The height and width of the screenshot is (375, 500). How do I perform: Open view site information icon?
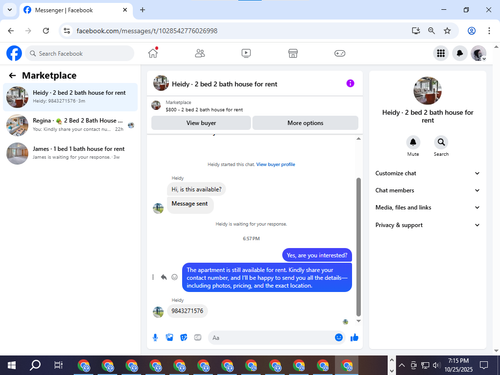click(67, 31)
